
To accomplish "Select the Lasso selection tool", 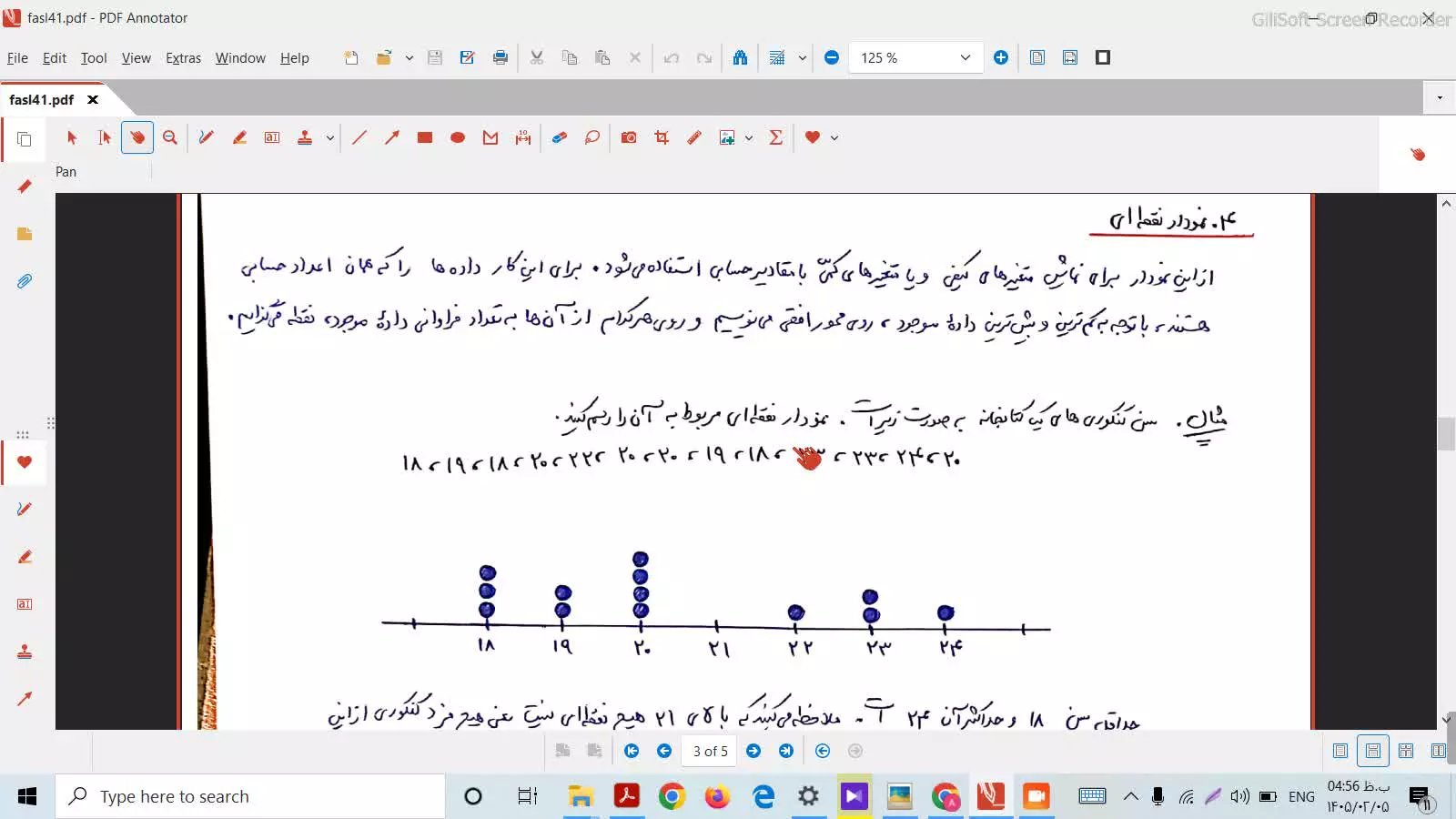I will click(x=592, y=137).
